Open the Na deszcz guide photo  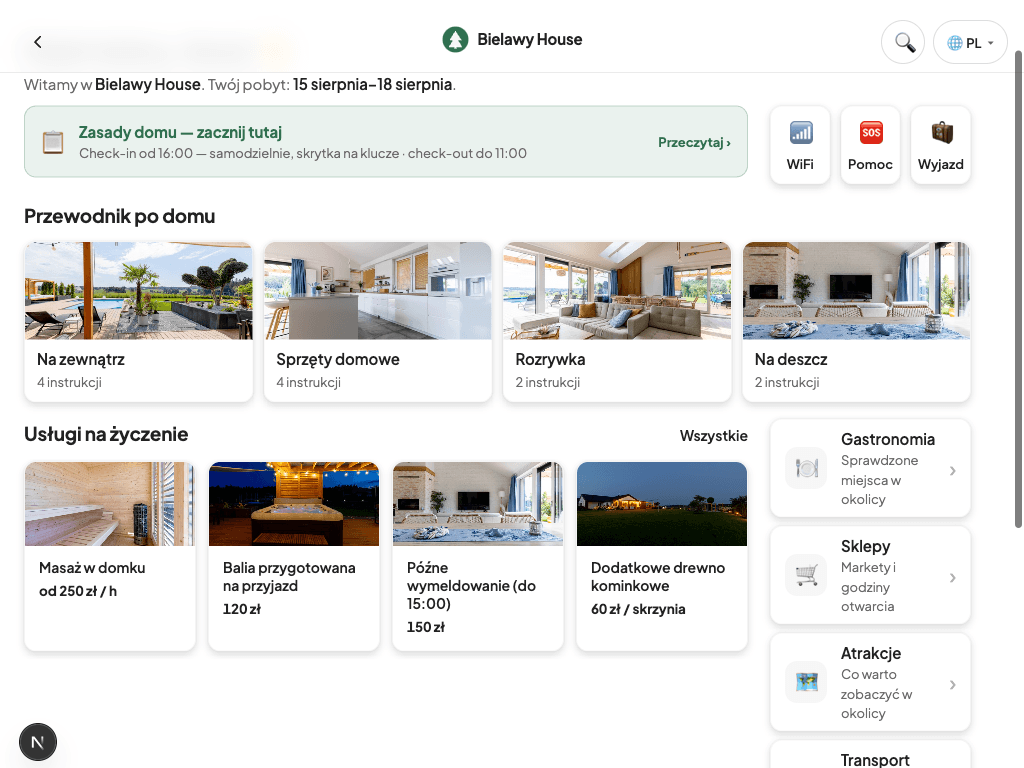pos(856,291)
